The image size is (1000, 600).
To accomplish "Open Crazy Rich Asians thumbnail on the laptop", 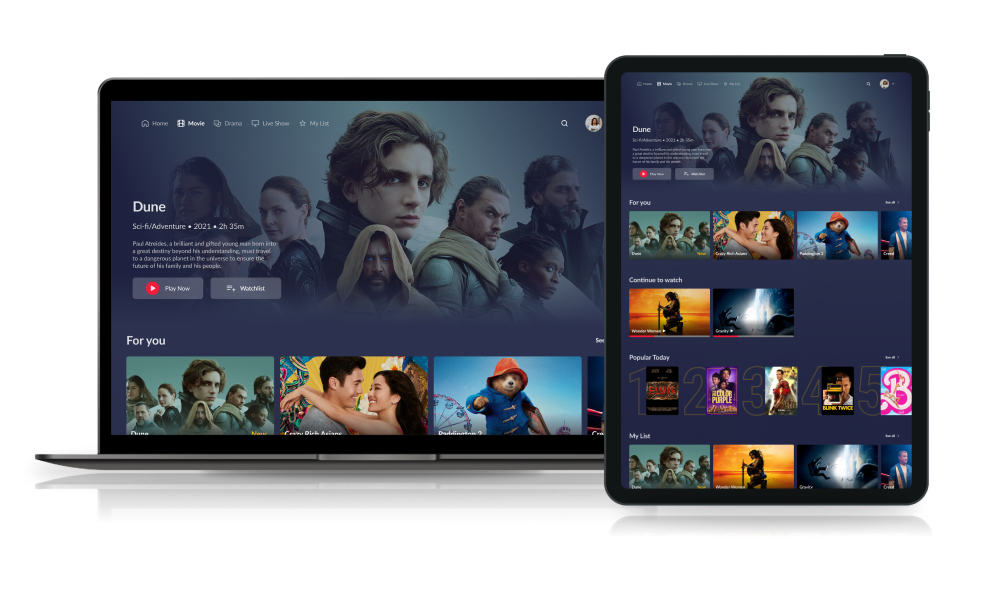I will 354,395.
